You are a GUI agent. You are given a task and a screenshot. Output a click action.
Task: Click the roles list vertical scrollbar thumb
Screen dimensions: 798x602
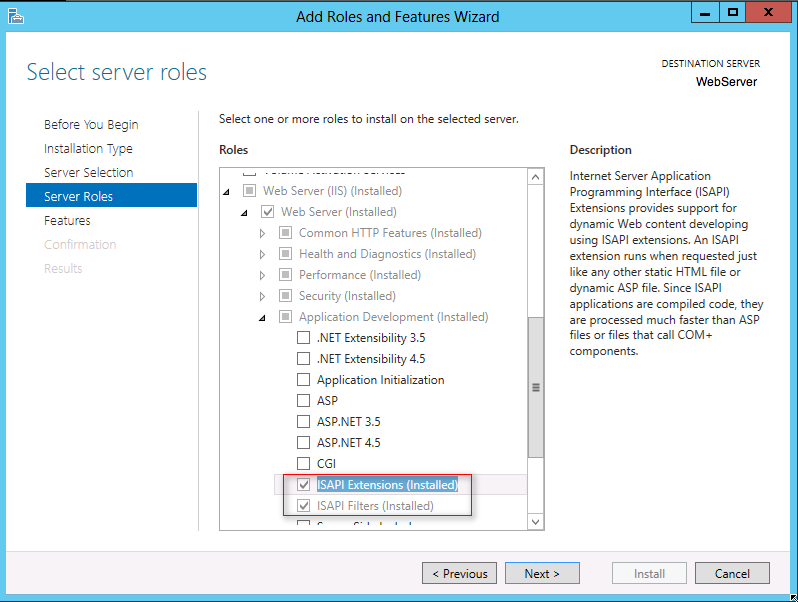(535, 387)
